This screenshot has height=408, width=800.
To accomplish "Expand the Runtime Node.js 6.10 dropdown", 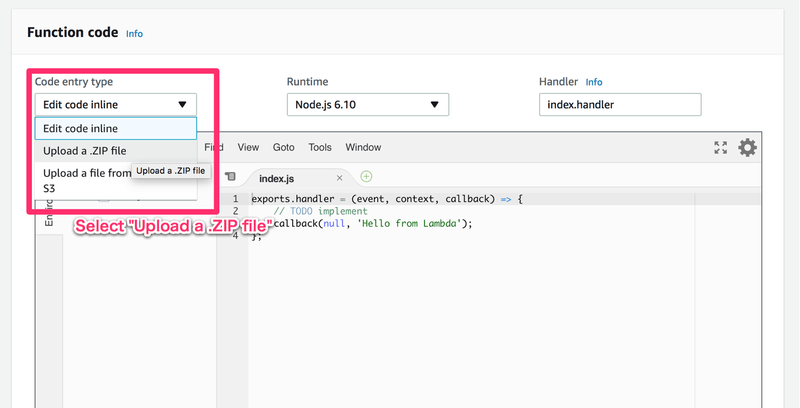I will point(367,104).
